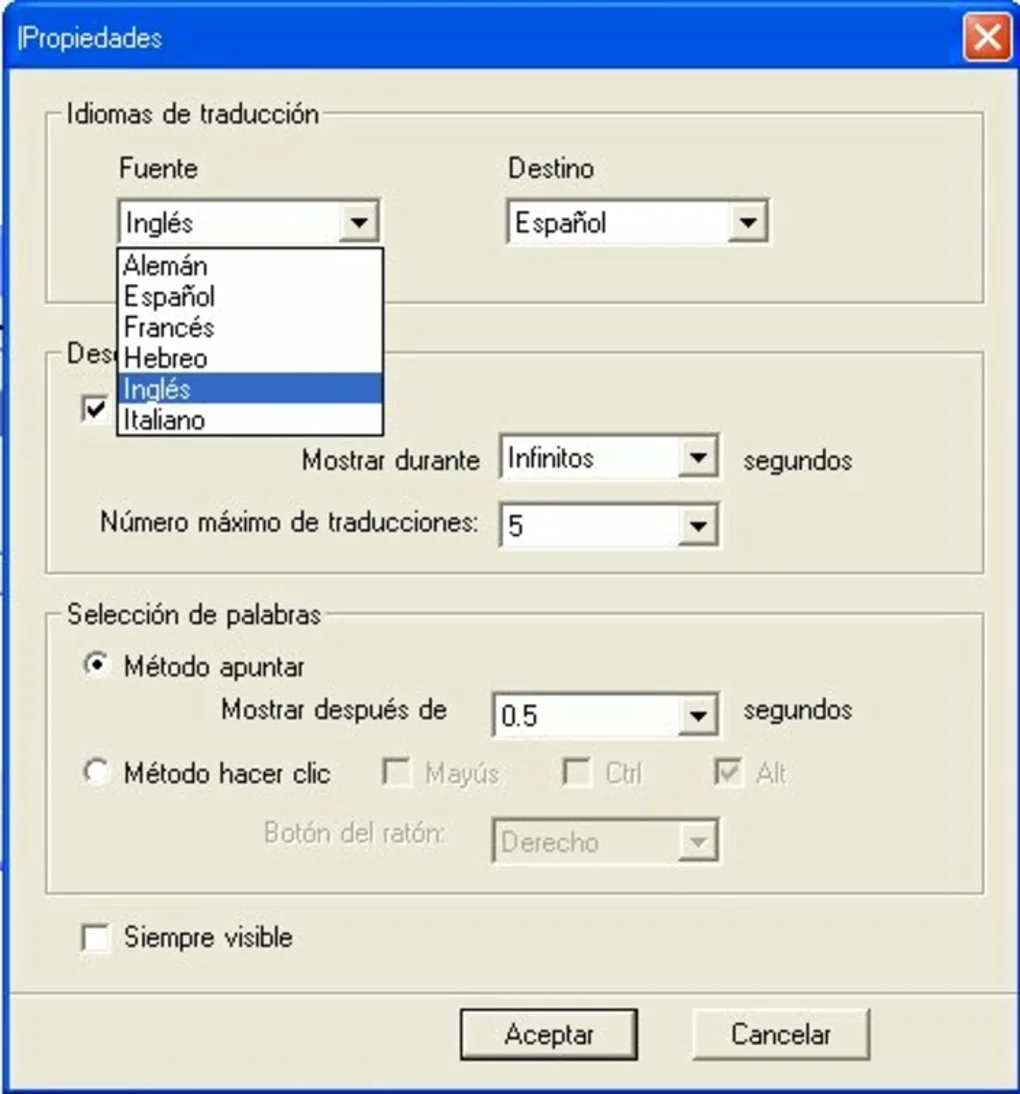Click the Fuente combo box showing Inglés
This screenshot has height=1094, width=1020.
click(x=249, y=223)
